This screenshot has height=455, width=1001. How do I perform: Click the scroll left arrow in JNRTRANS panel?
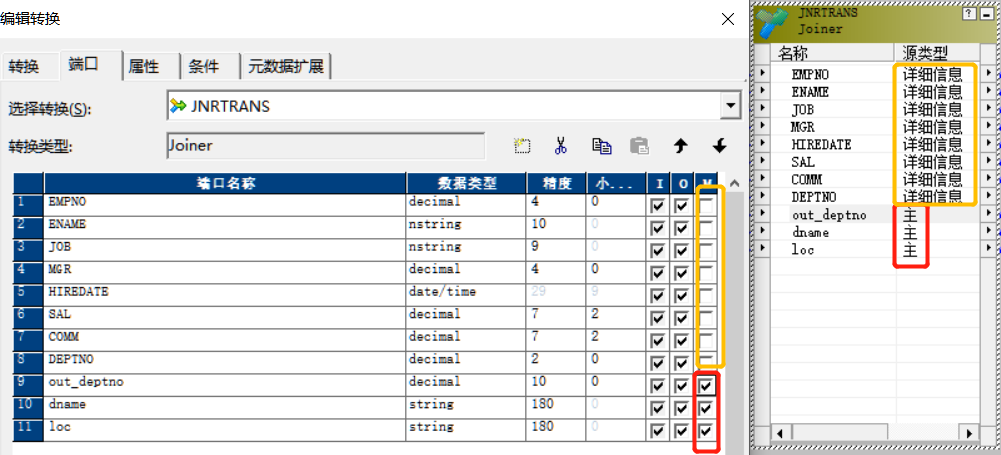coord(779,433)
